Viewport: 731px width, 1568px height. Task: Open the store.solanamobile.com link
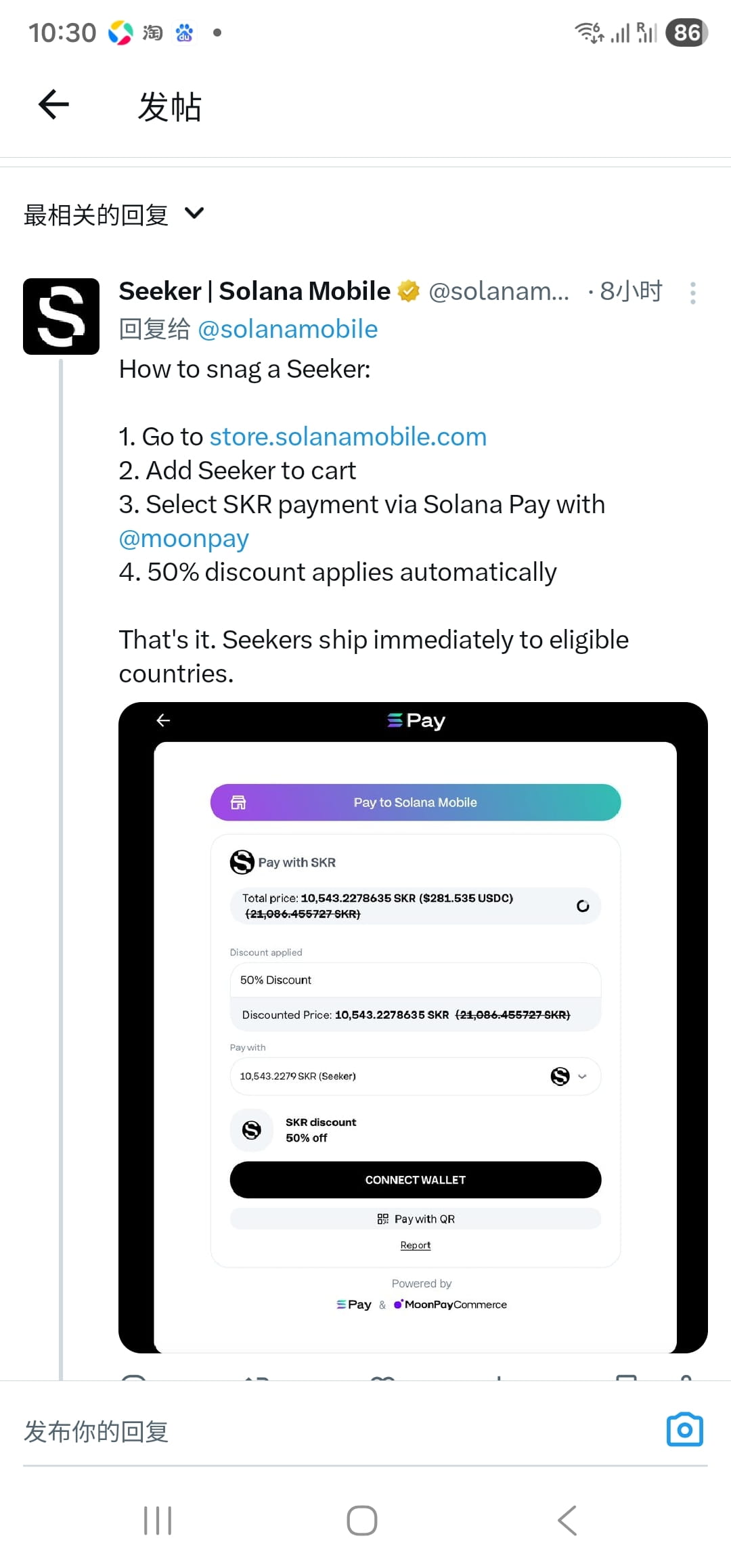click(348, 437)
